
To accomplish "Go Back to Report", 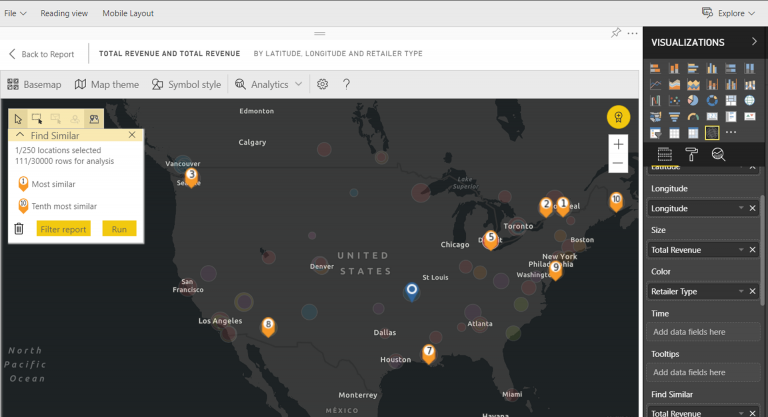I will click(42, 54).
